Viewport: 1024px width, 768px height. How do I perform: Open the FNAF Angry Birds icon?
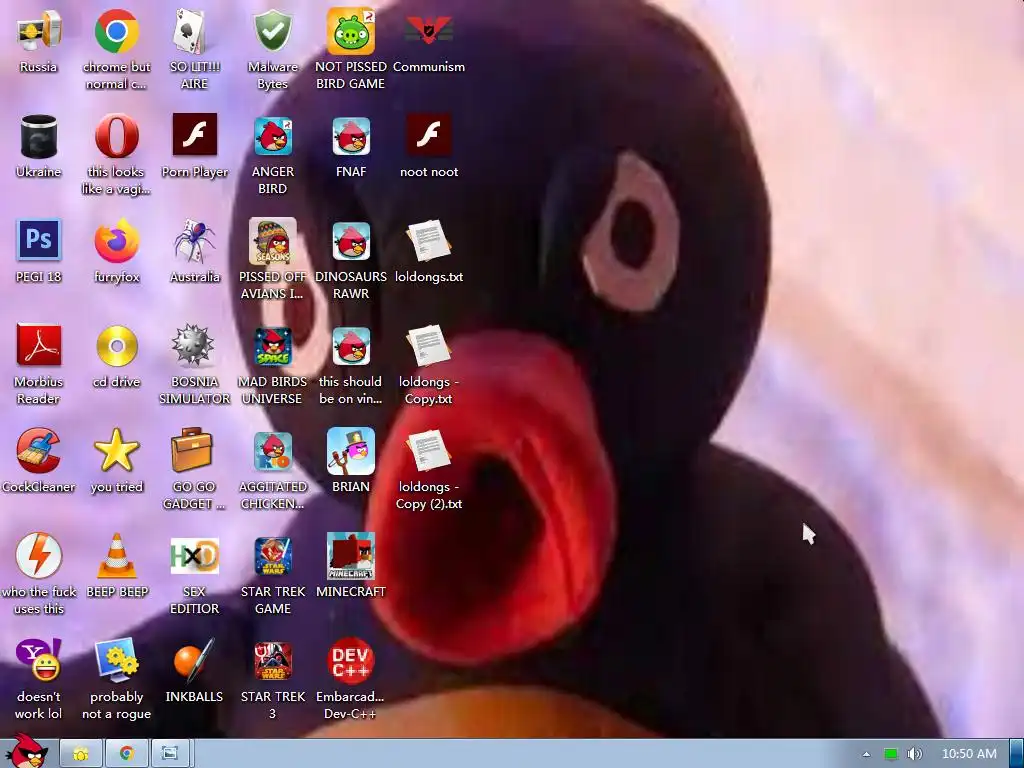pos(351,136)
